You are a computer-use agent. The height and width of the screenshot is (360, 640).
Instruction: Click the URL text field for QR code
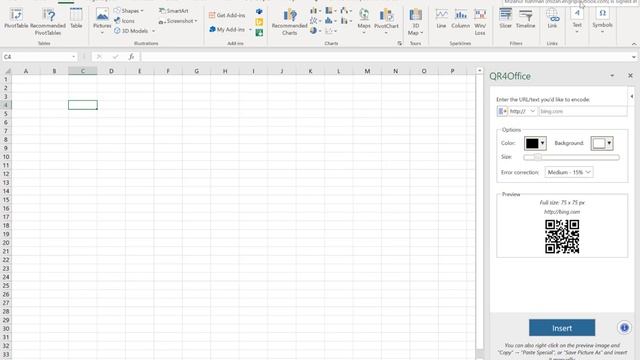[x=583, y=111]
